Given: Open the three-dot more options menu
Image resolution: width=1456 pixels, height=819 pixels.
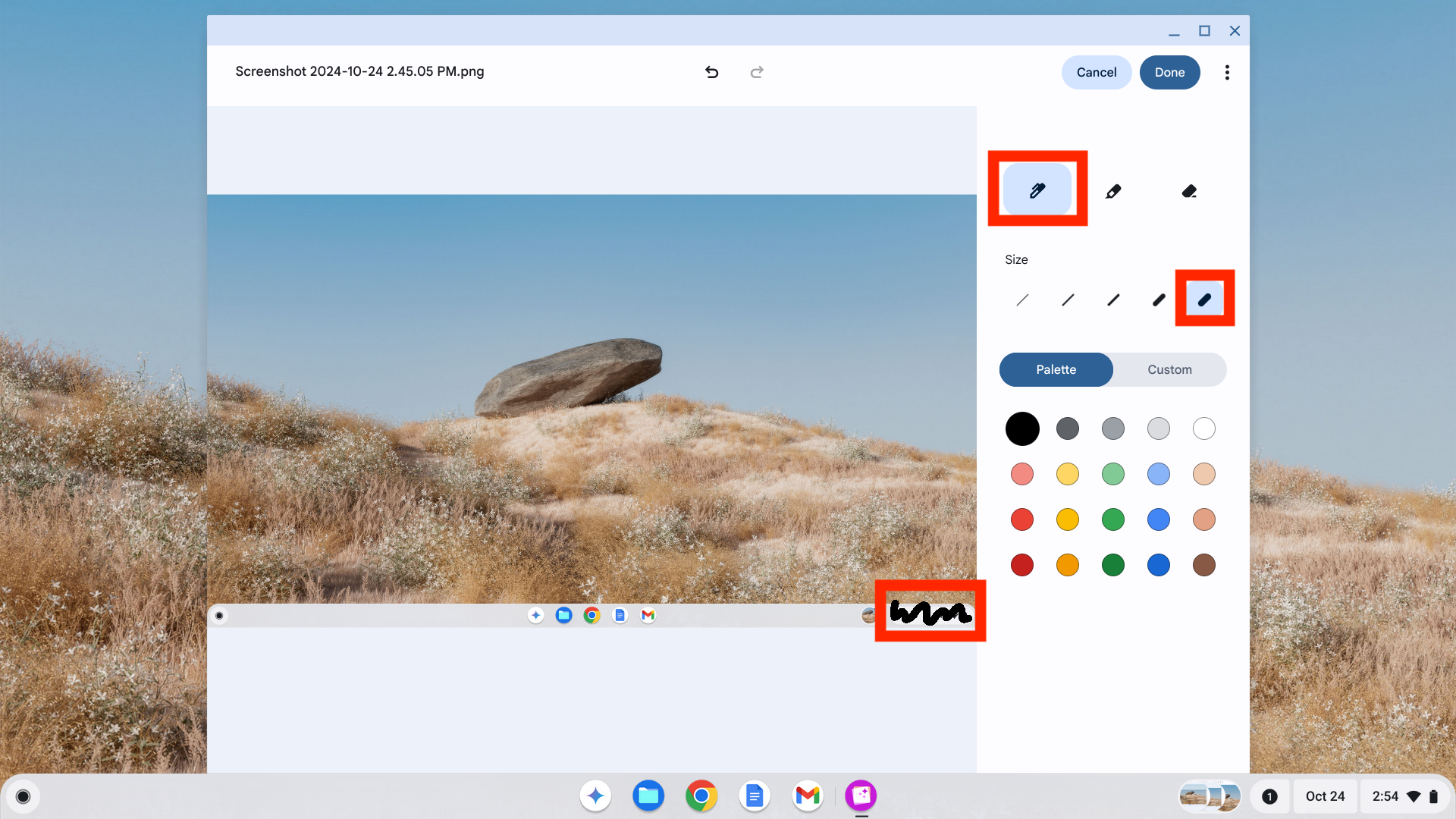Looking at the screenshot, I should tap(1227, 72).
